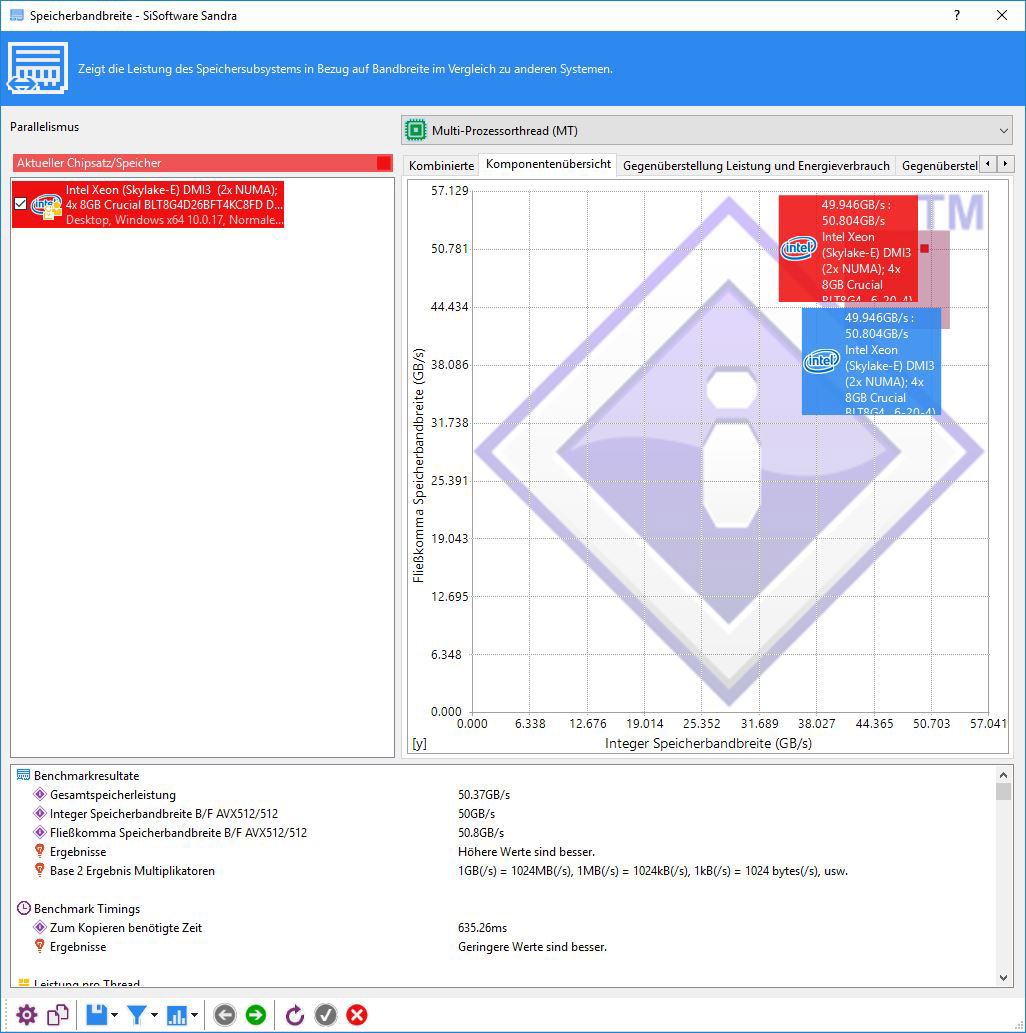Viewport: 1026px width, 1033px height.
Task: Click the results scrollbar down arrow
Action: (1003, 978)
